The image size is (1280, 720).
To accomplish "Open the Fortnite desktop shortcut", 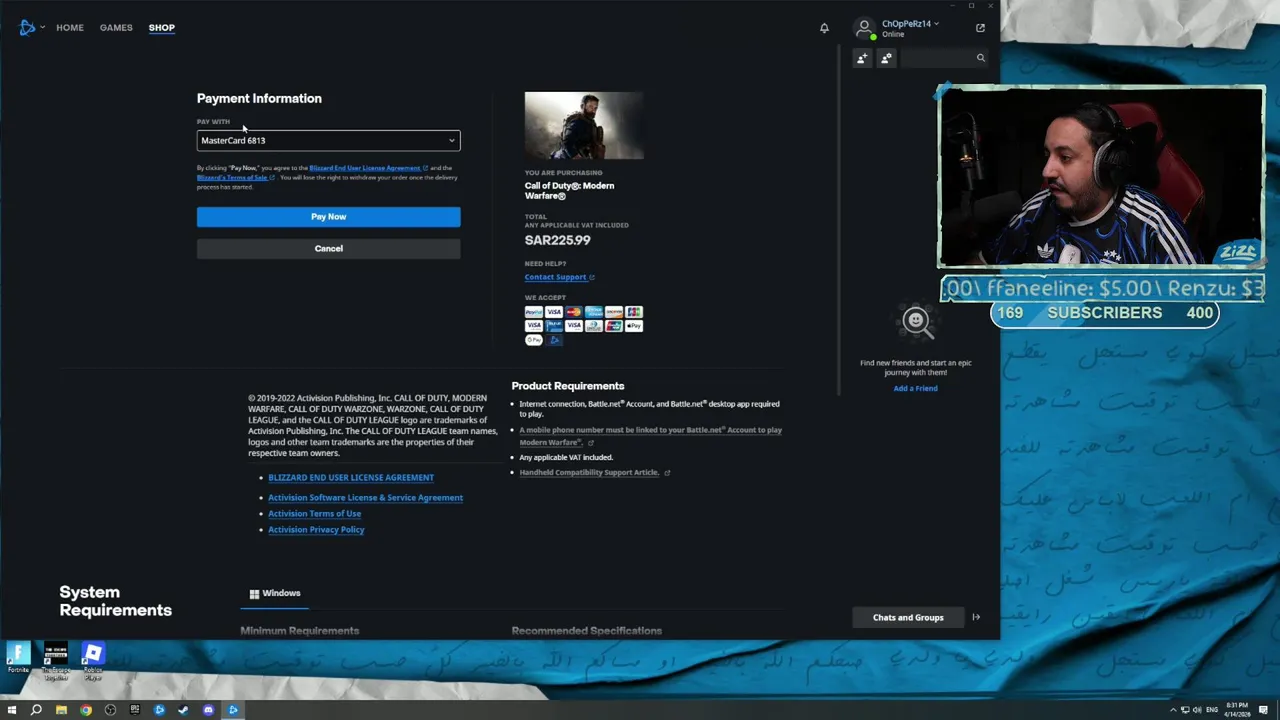I will tap(18, 658).
